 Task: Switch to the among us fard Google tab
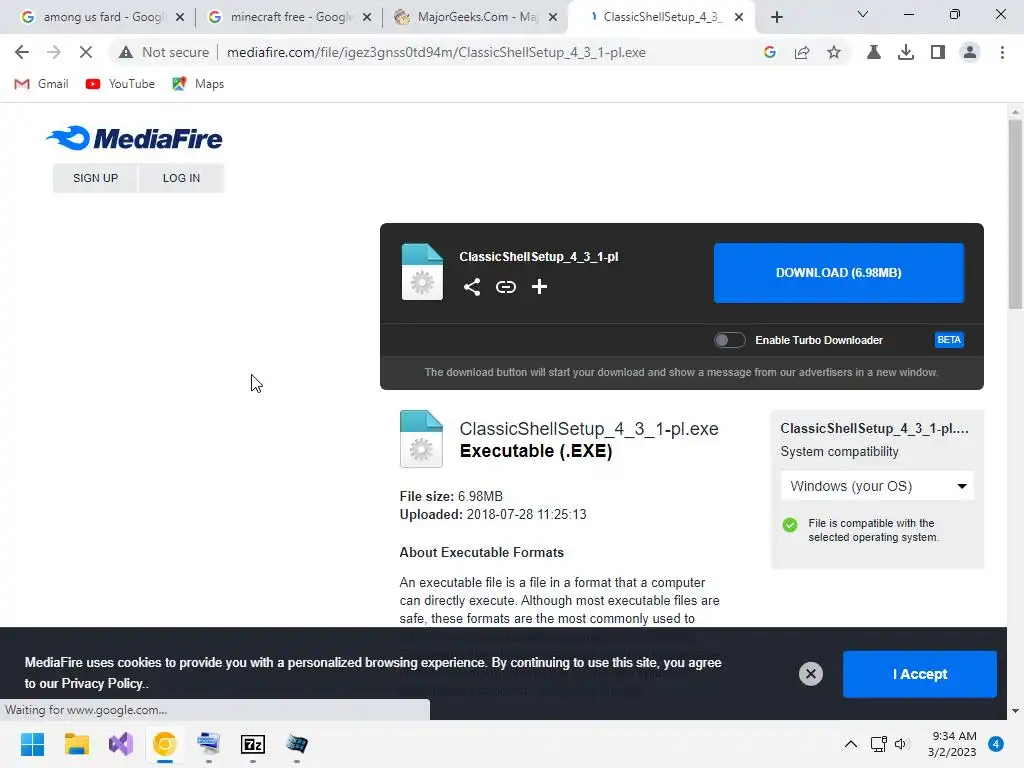click(101, 17)
